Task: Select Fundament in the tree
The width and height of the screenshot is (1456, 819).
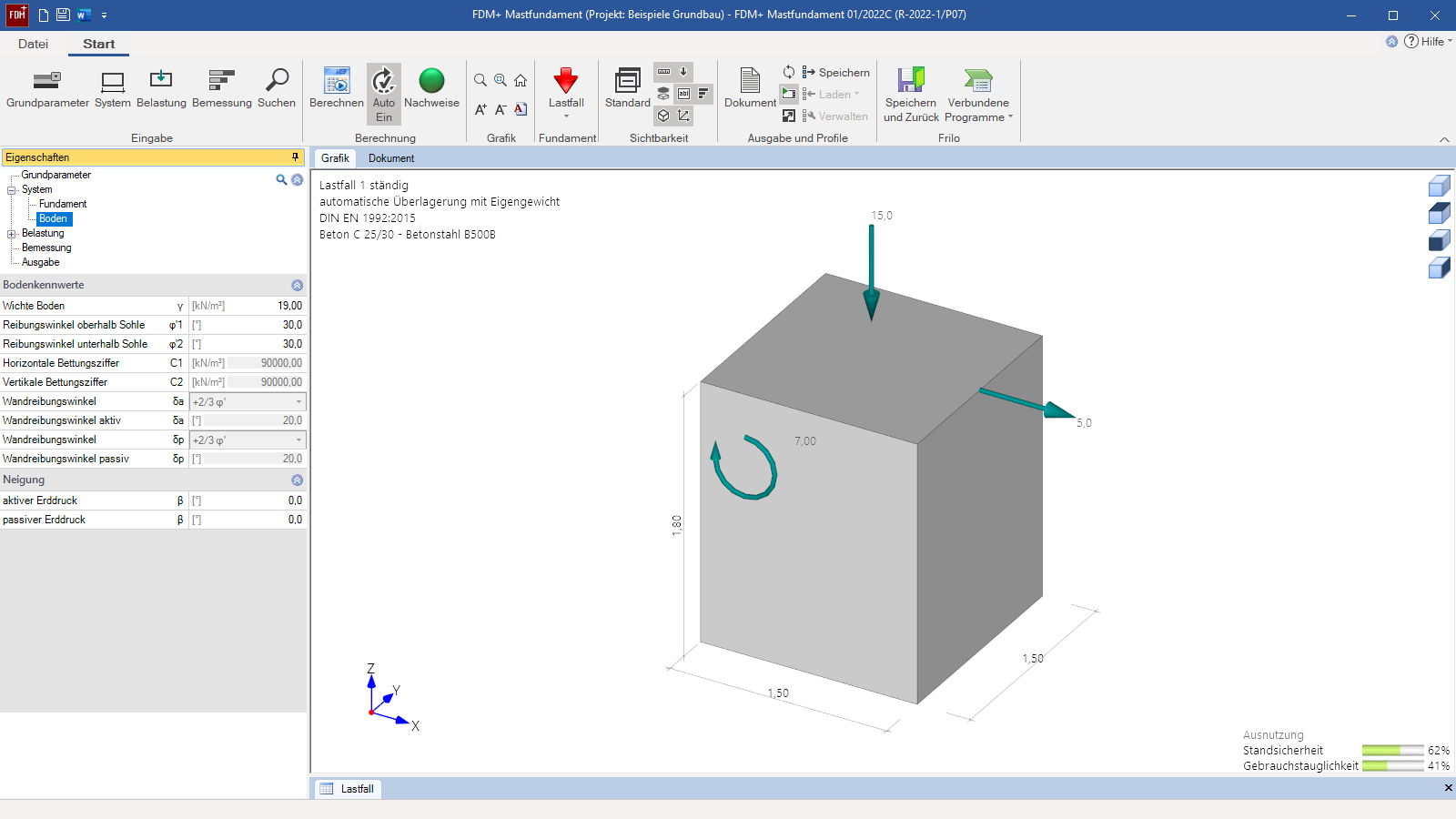Action: 63,204
